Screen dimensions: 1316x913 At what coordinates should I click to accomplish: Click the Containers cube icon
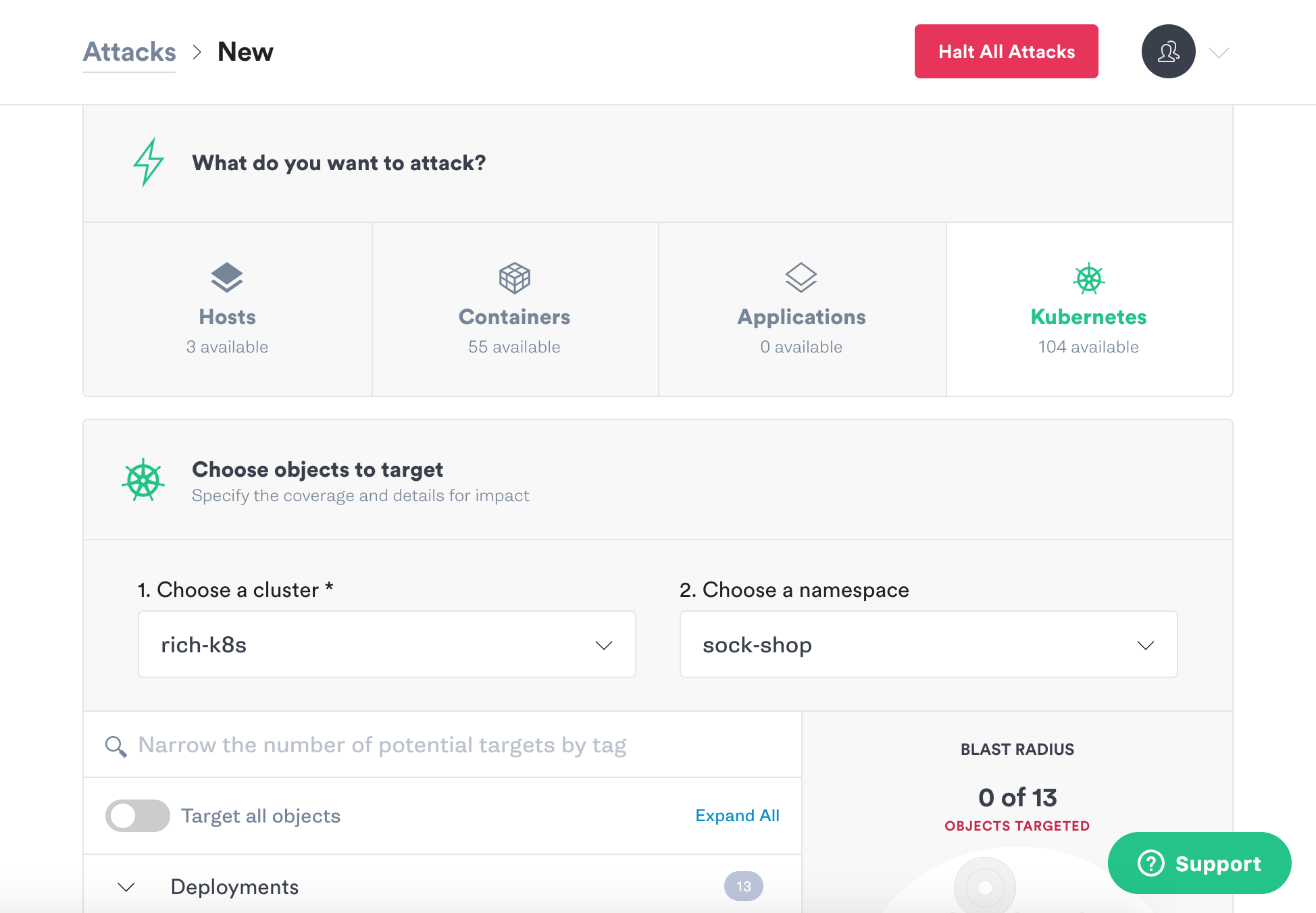514,278
